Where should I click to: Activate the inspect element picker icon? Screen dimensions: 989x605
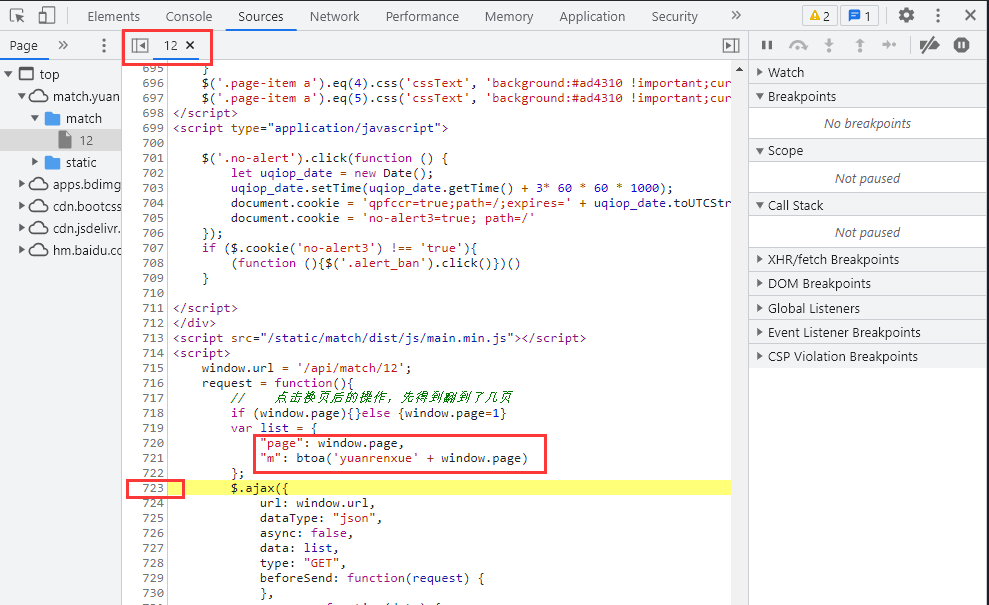pos(17,16)
